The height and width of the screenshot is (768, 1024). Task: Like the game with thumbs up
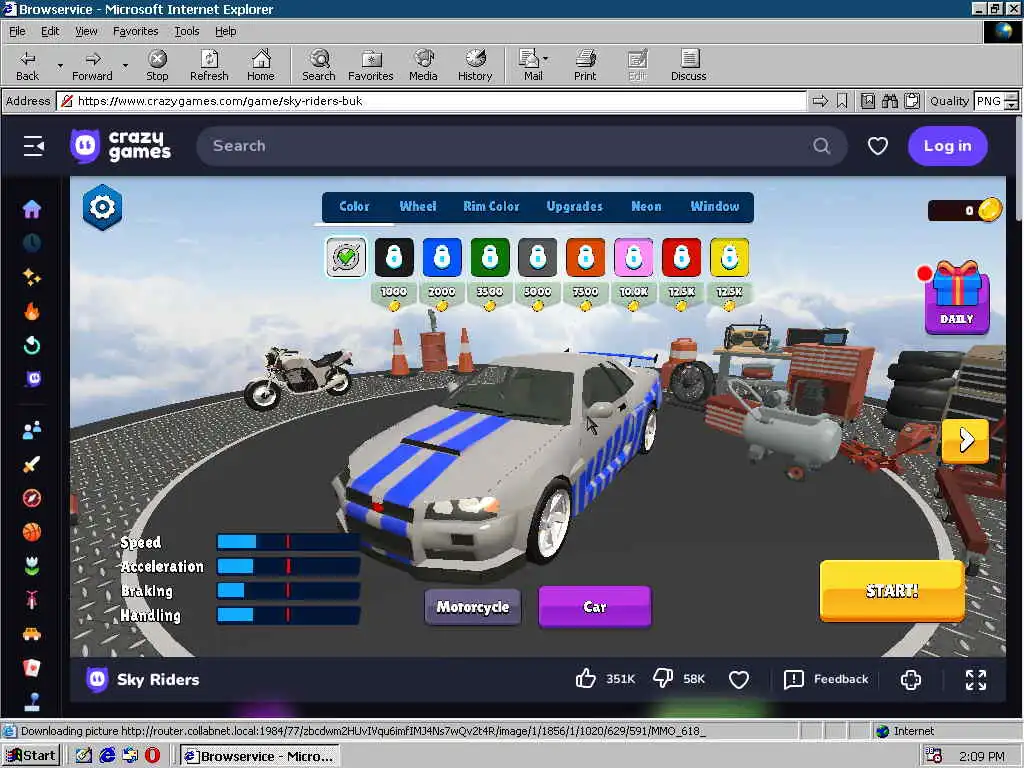tap(586, 679)
